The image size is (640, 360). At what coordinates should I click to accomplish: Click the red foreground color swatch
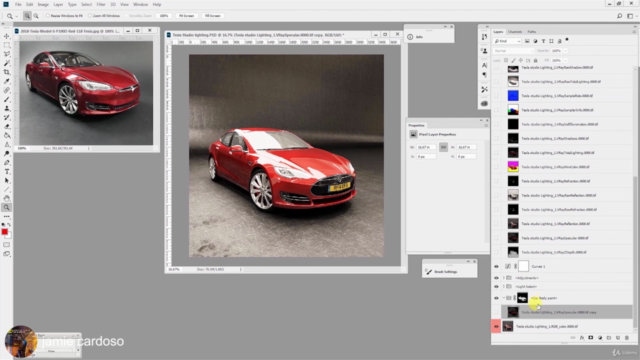click(x=4, y=232)
